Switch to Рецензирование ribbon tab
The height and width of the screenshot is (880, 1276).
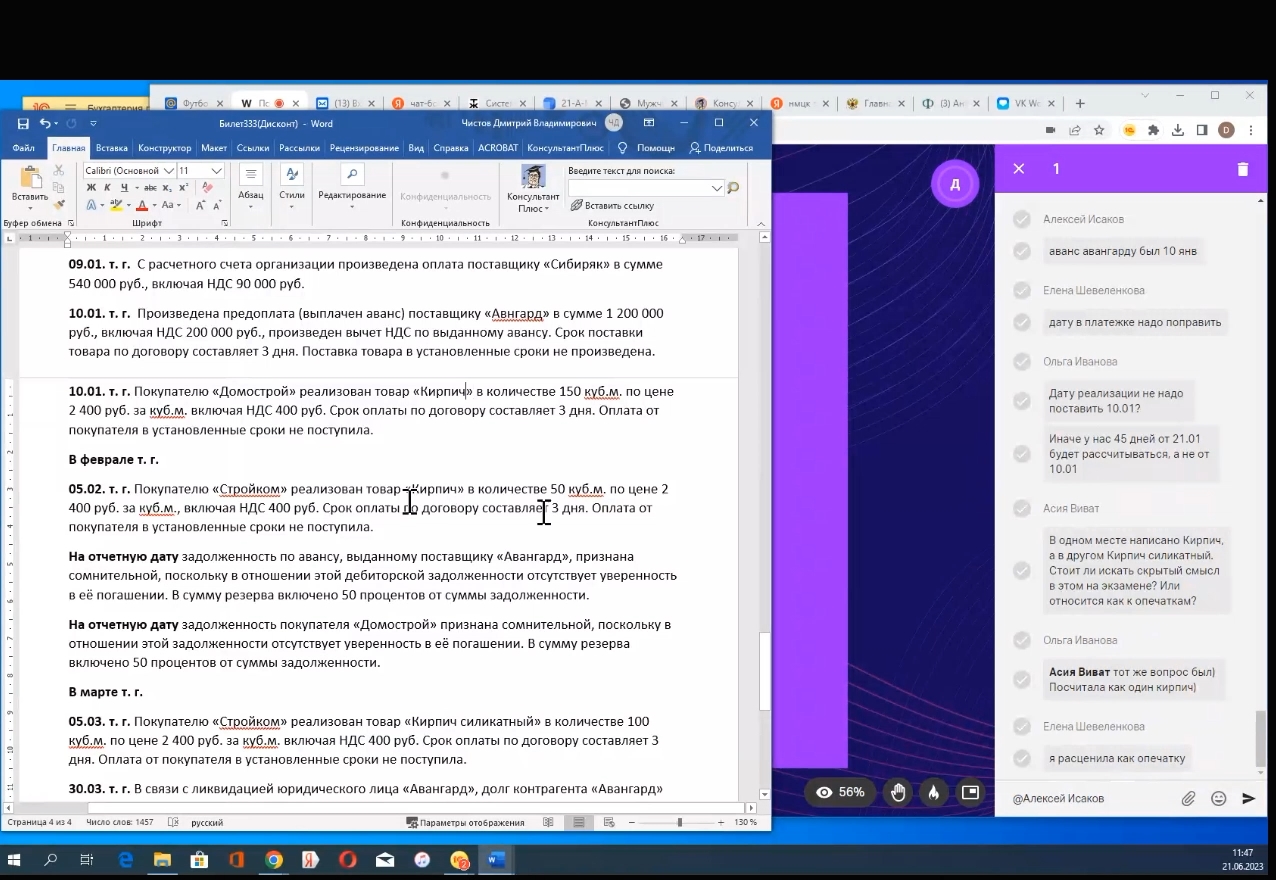[x=364, y=148]
